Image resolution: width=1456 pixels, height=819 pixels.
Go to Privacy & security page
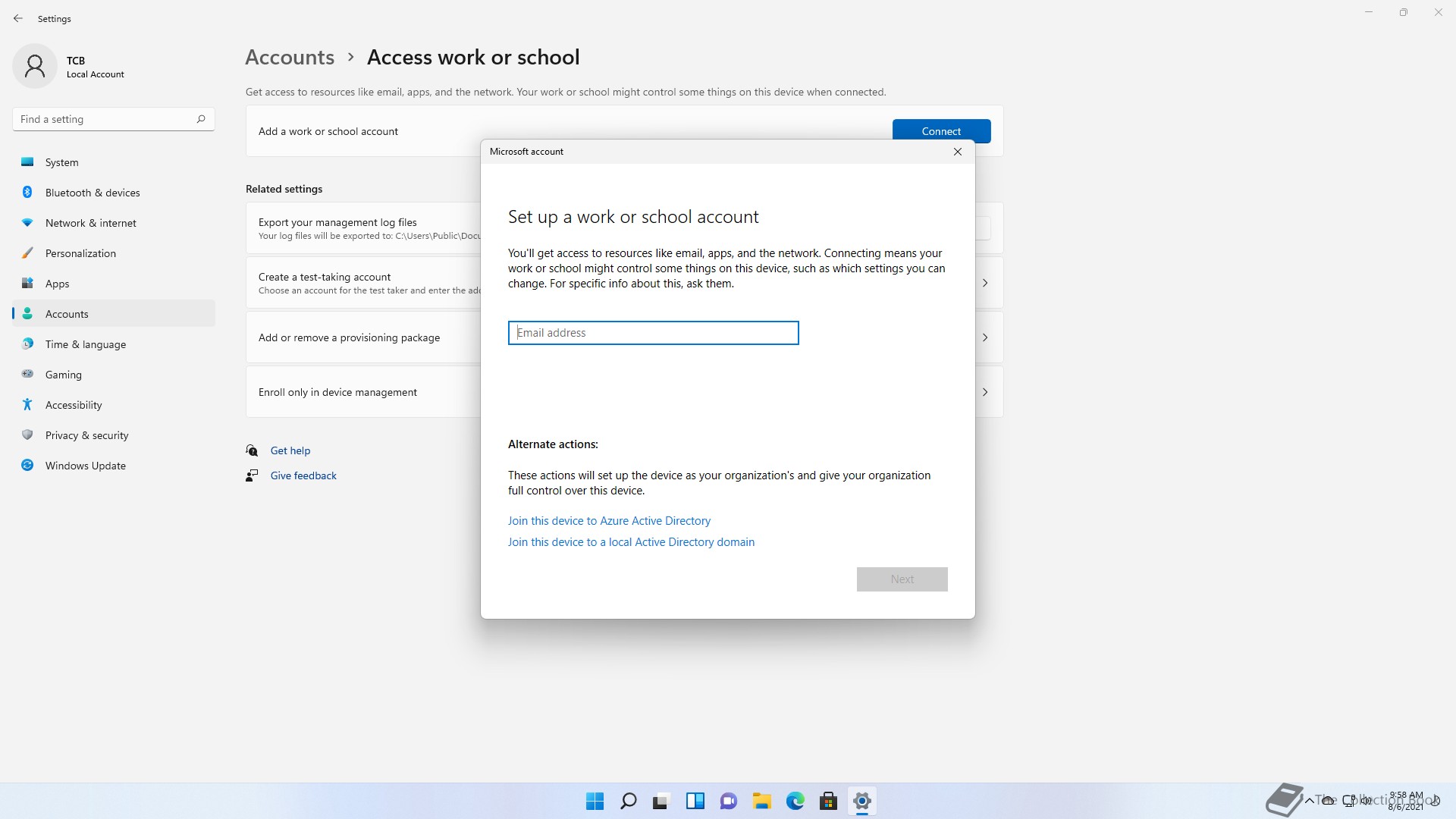(x=114, y=435)
